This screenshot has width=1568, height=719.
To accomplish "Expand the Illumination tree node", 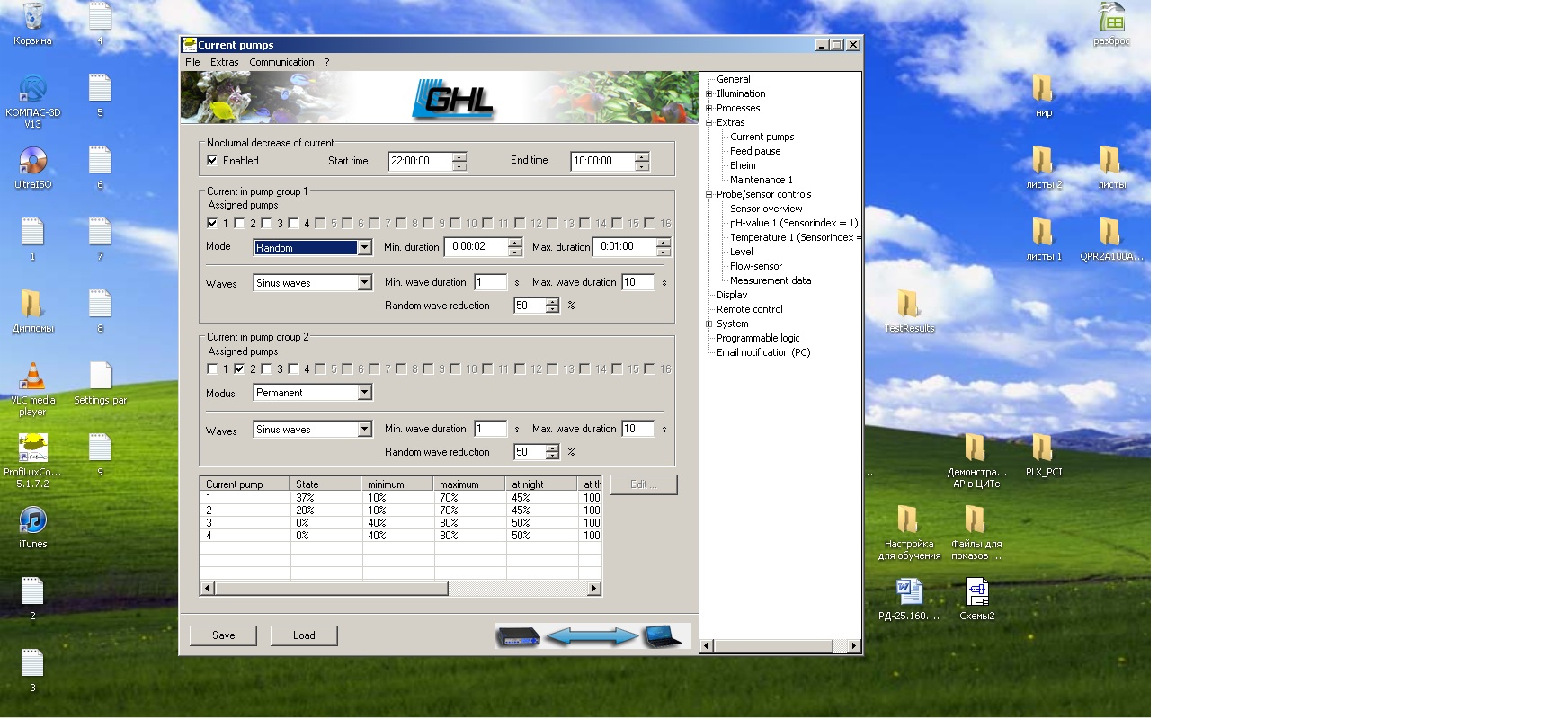I will pos(708,93).
